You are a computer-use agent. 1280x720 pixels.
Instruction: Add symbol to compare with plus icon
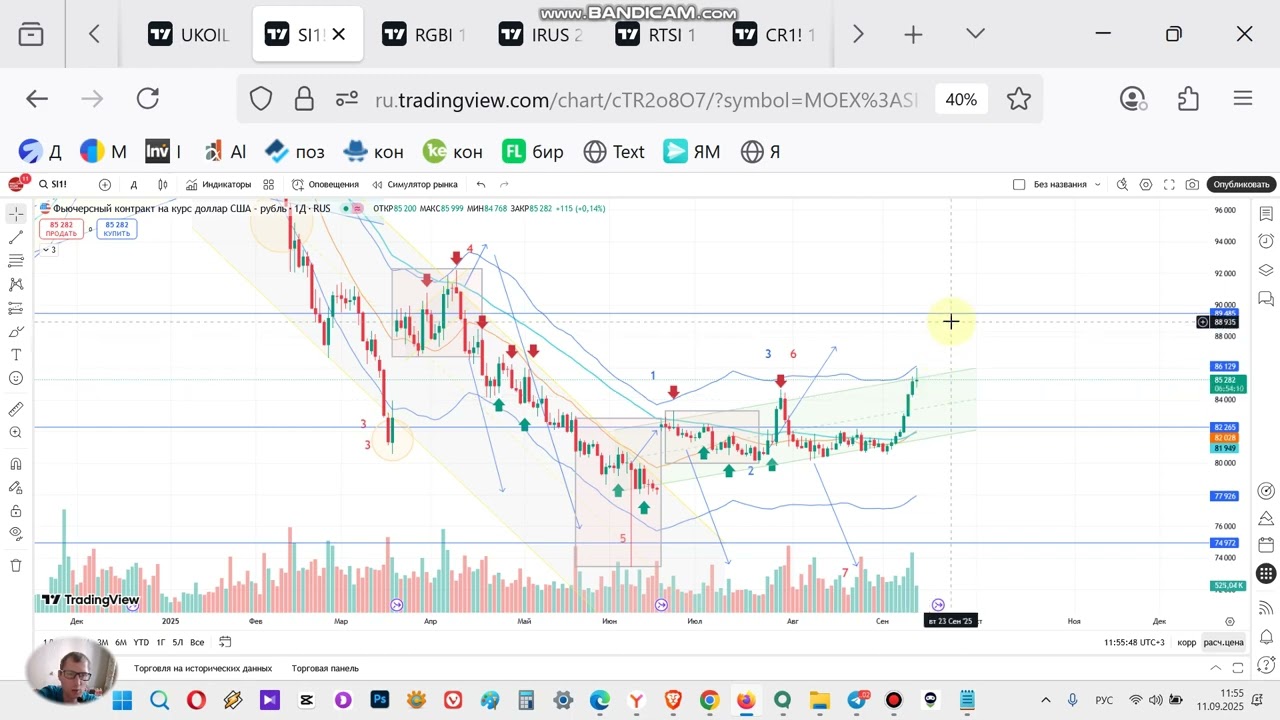(x=105, y=184)
